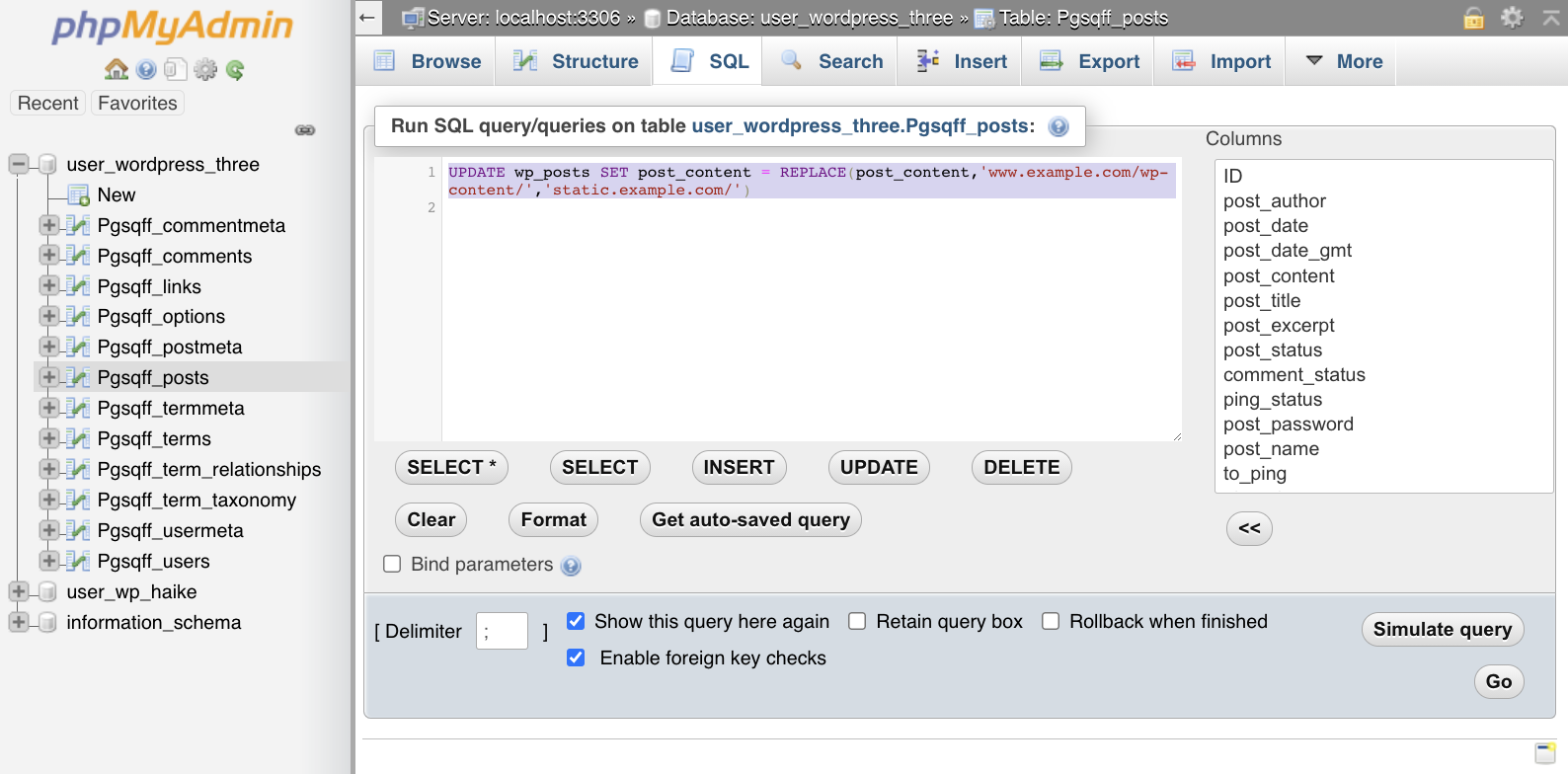The width and height of the screenshot is (1568, 774).
Task: Switch to the Structure tab
Action: tap(576, 61)
